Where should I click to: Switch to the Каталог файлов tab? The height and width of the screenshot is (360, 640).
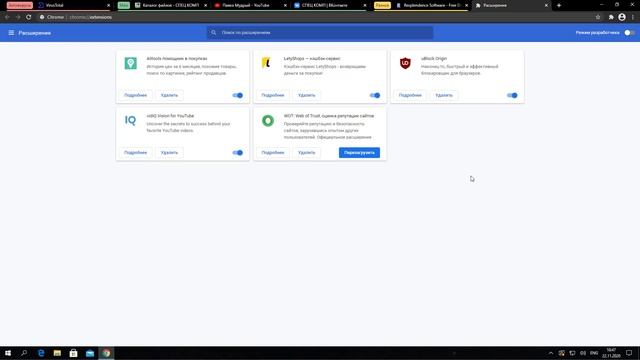171,5
